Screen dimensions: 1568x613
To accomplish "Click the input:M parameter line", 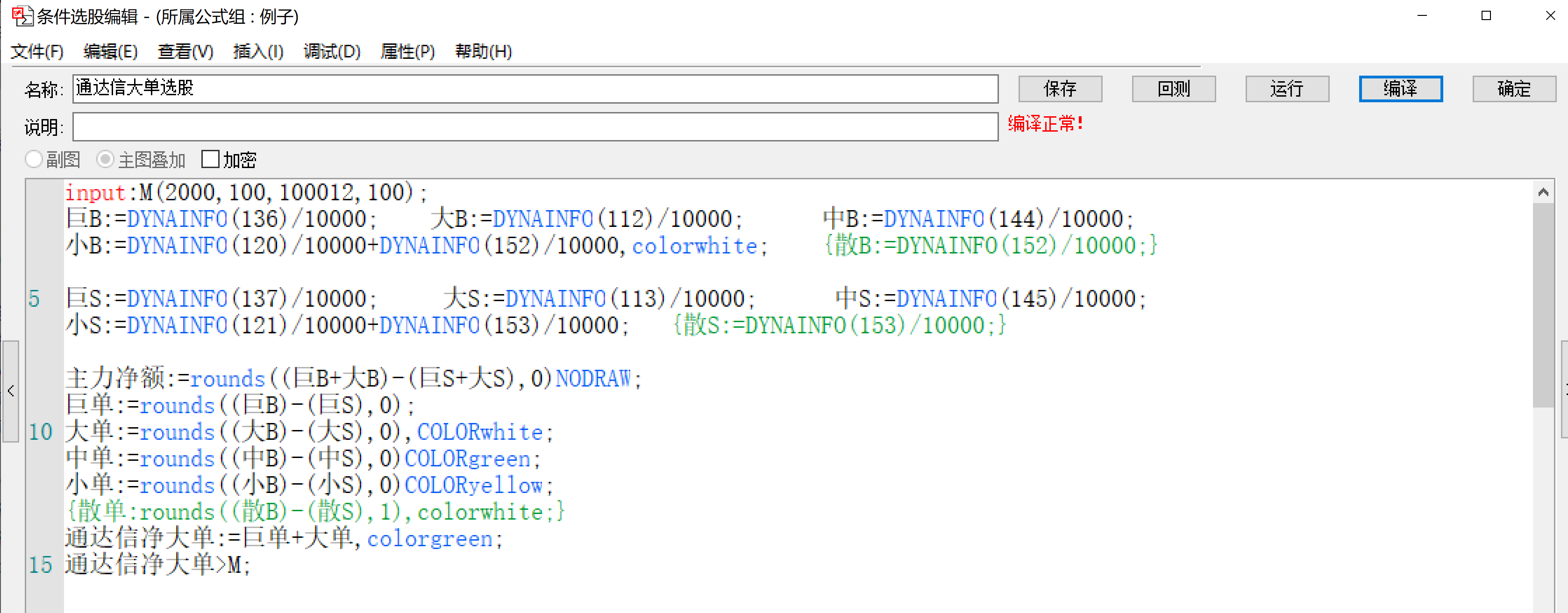I will click(x=247, y=193).
